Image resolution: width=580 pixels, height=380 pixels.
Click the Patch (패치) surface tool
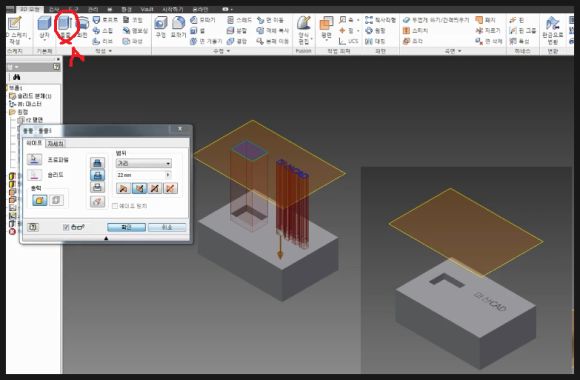coord(485,20)
